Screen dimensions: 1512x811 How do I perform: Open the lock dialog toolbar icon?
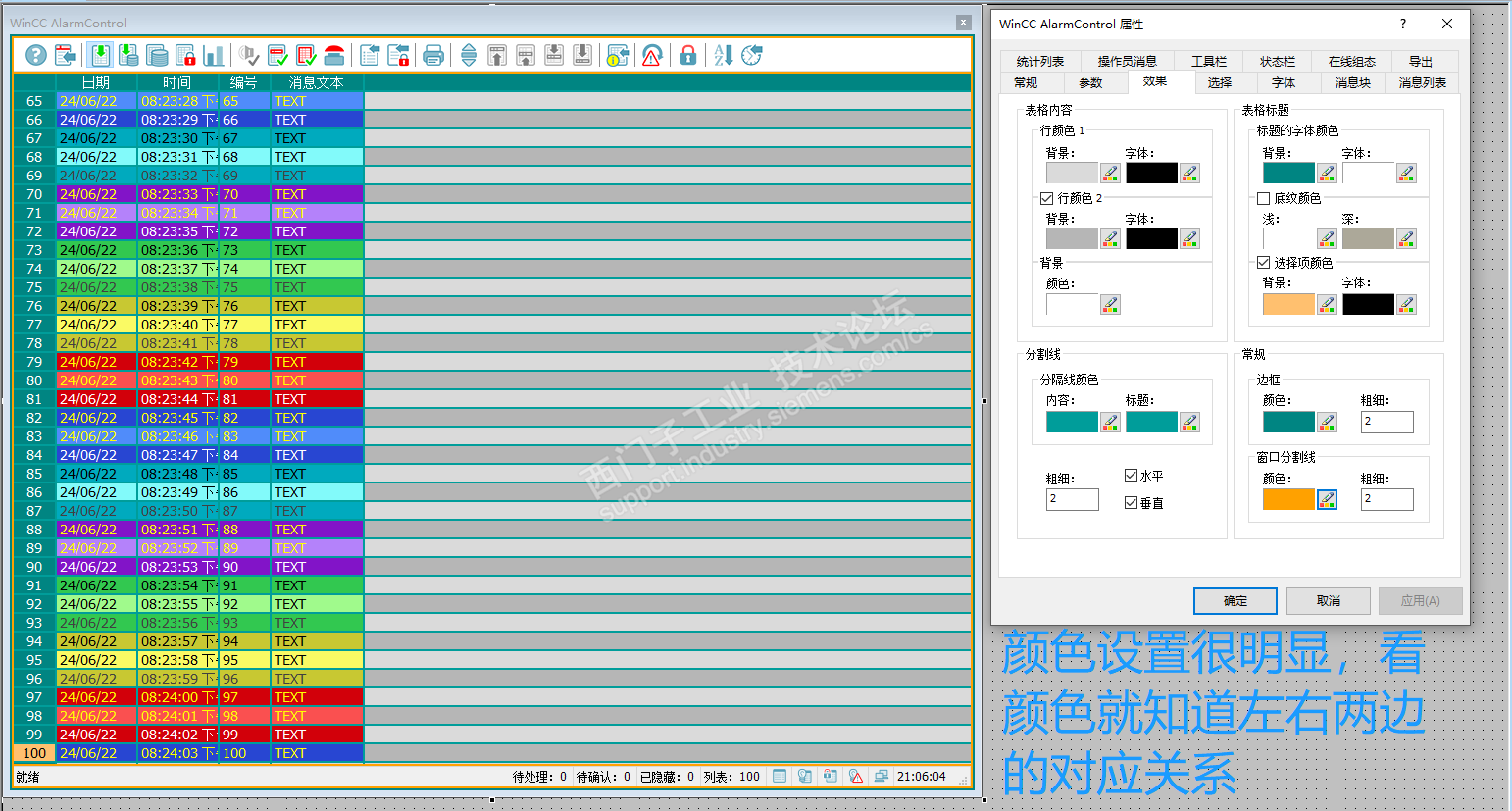[x=398, y=56]
